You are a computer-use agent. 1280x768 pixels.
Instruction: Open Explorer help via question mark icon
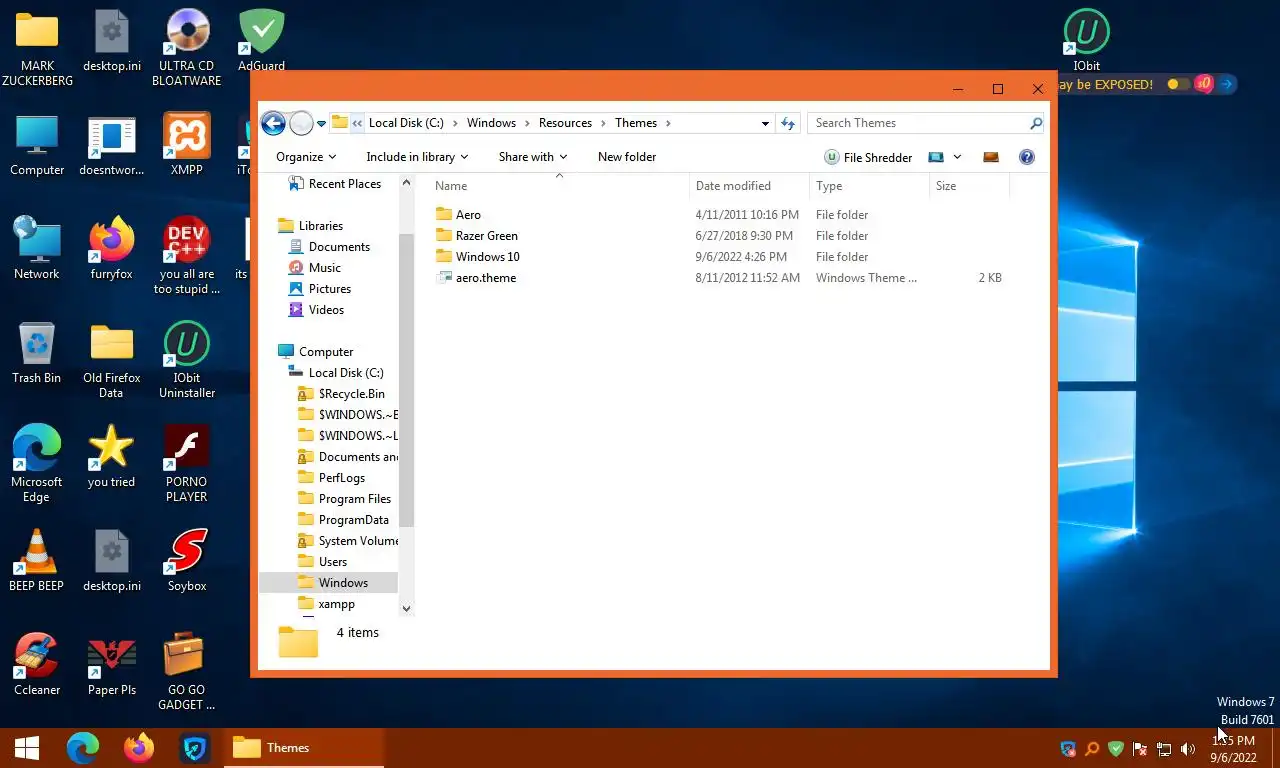(x=1026, y=157)
